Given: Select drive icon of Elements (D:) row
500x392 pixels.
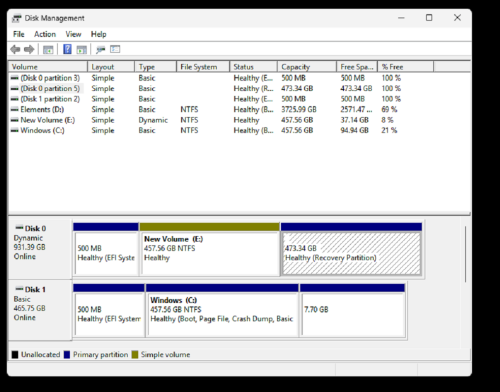Looking at the screenshot, I should (x=14, y=109).
